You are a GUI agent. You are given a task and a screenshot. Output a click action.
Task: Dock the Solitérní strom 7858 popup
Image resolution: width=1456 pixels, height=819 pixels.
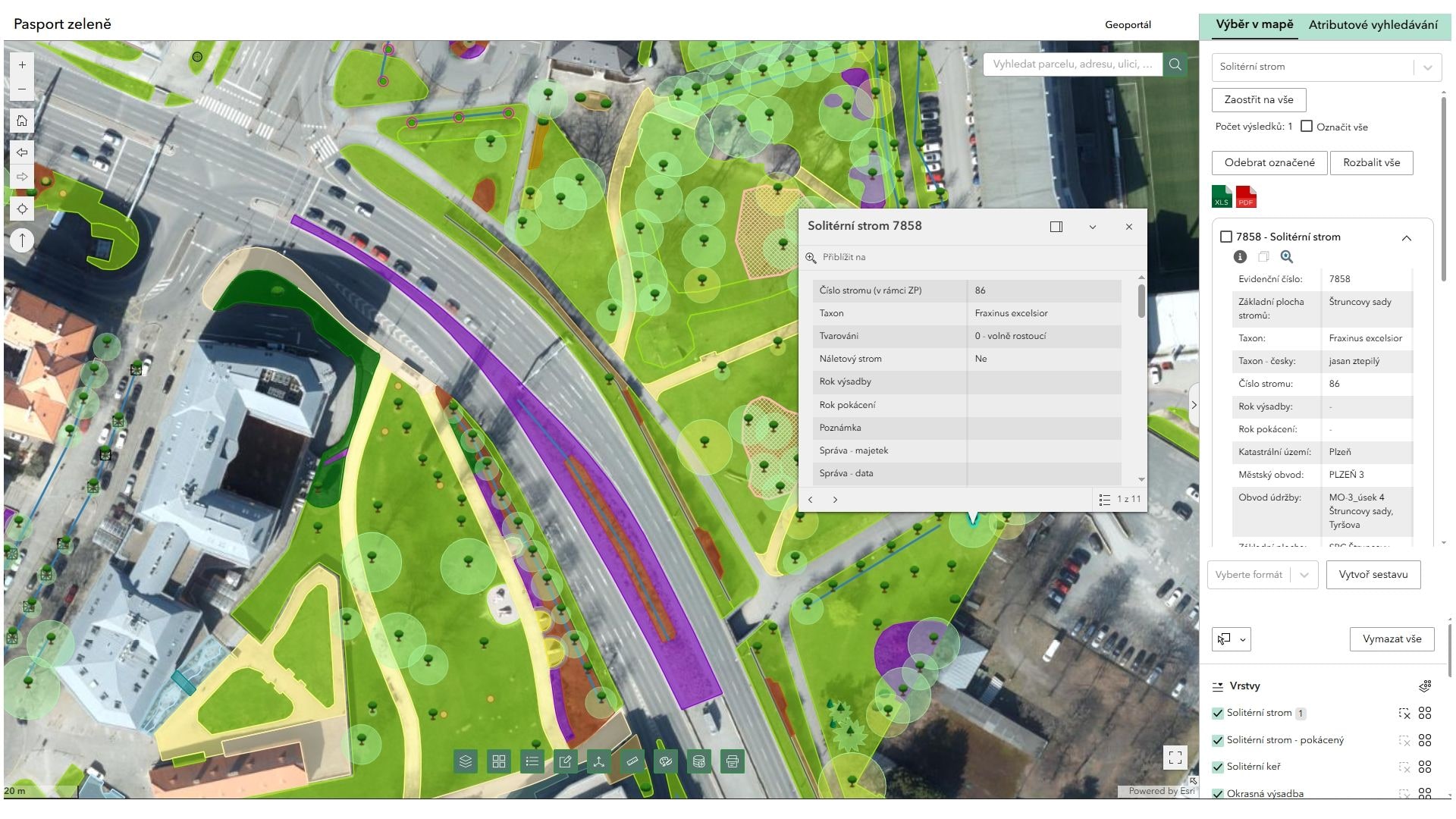click(x=1056, y=227)
